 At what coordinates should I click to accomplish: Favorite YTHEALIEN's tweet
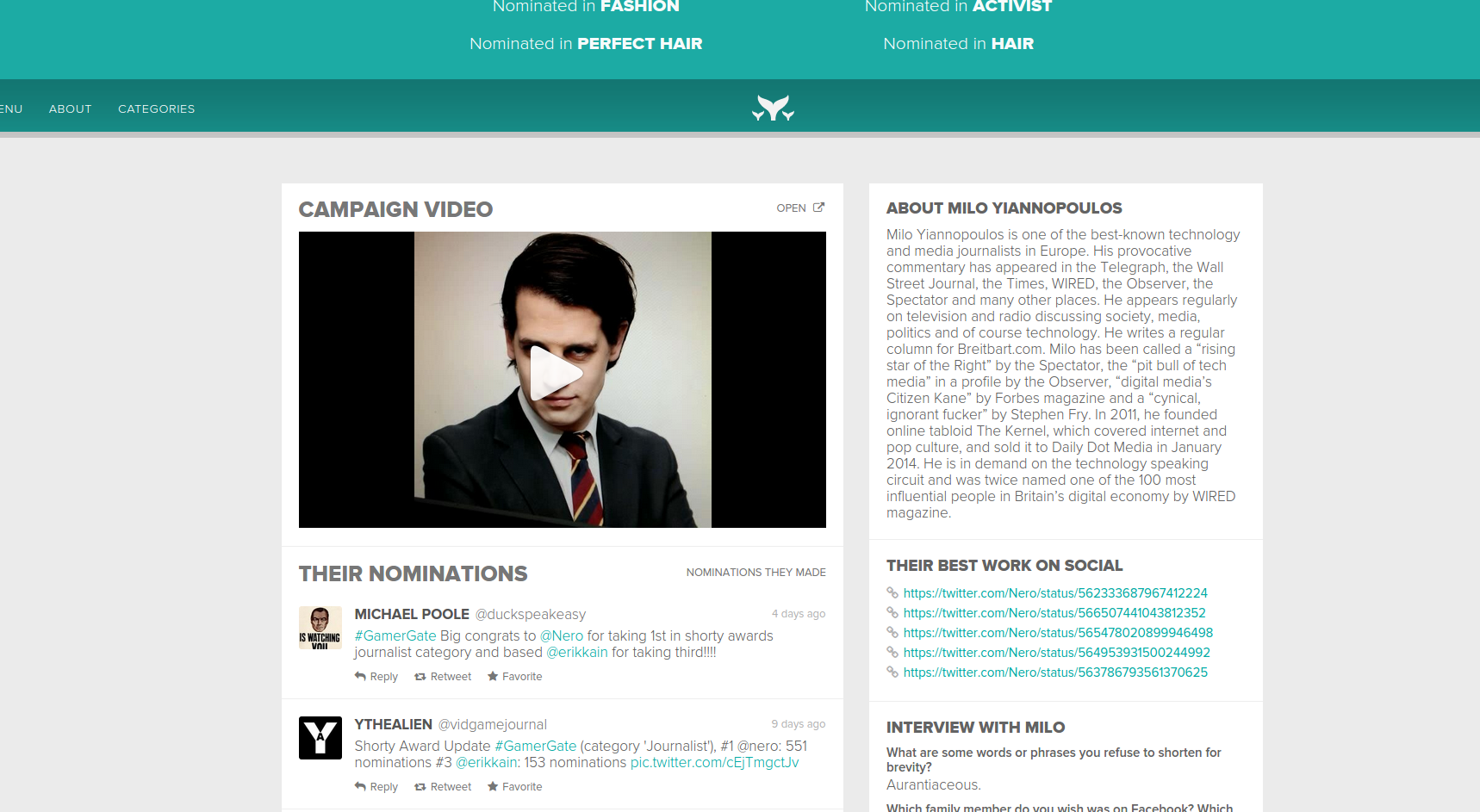514,786
